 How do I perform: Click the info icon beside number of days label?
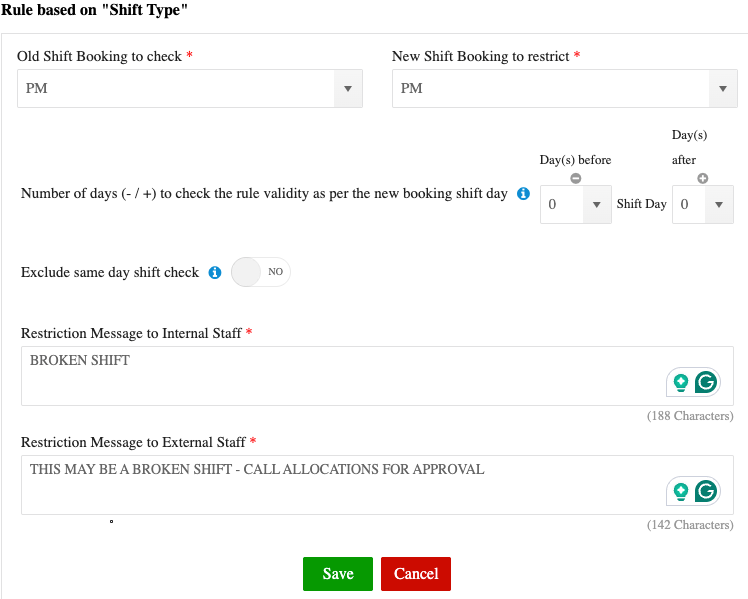point(523,194)
